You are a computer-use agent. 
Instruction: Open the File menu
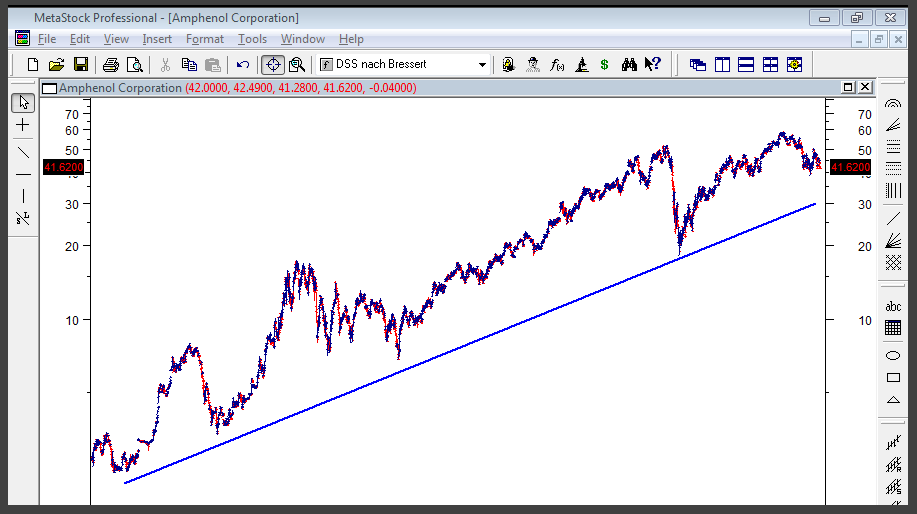tap(47, 39)
